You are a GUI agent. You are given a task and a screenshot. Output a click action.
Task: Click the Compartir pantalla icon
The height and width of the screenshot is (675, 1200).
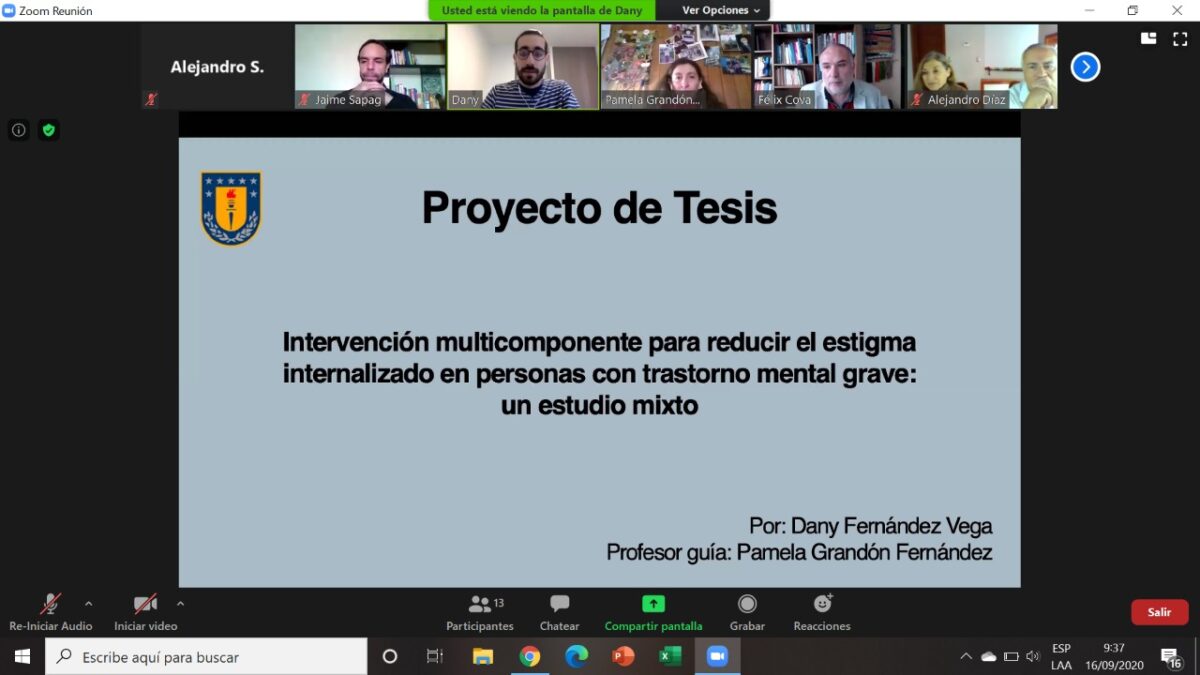(x=653, y=604)
